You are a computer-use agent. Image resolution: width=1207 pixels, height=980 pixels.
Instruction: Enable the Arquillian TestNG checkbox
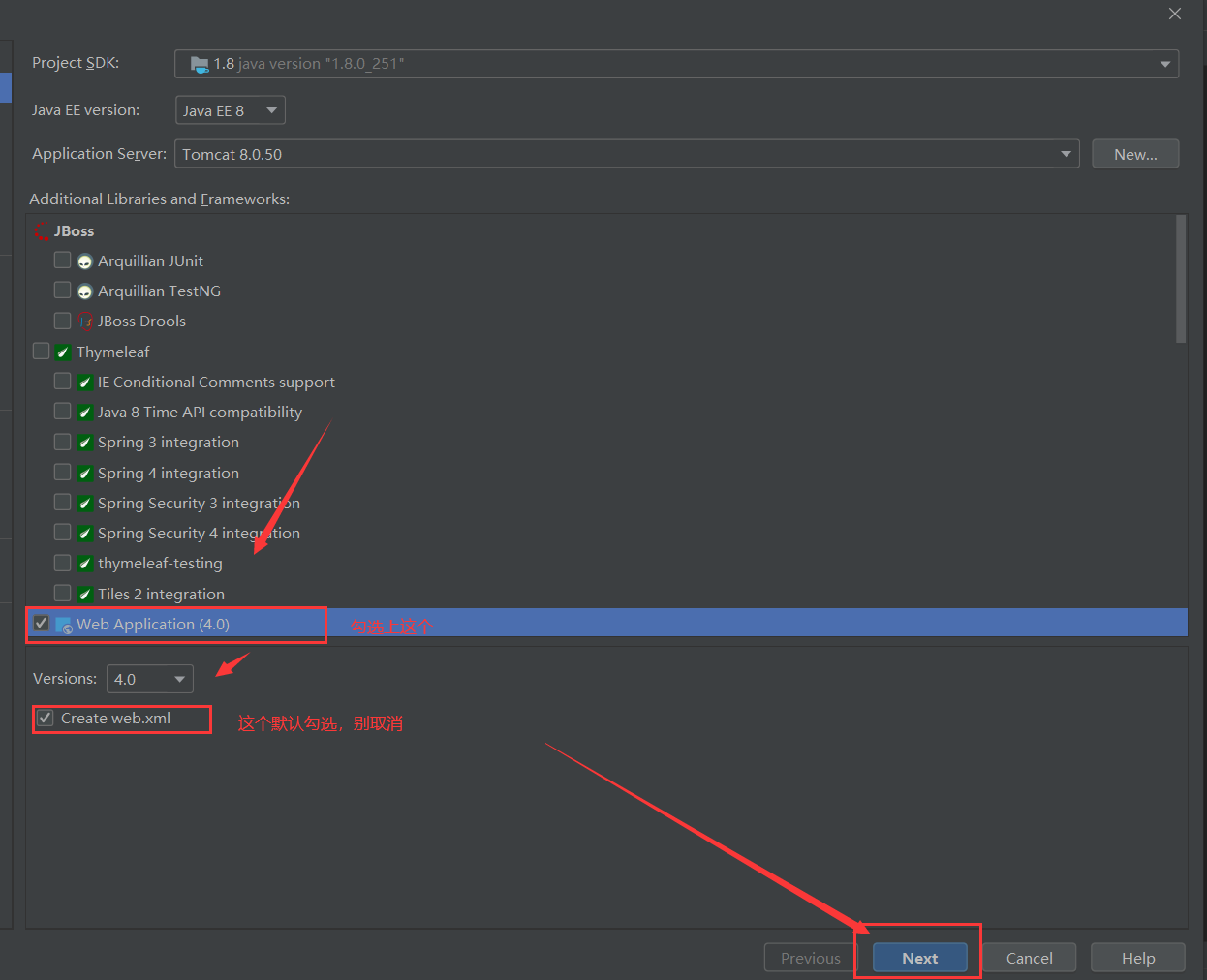[x=63, y=291]
